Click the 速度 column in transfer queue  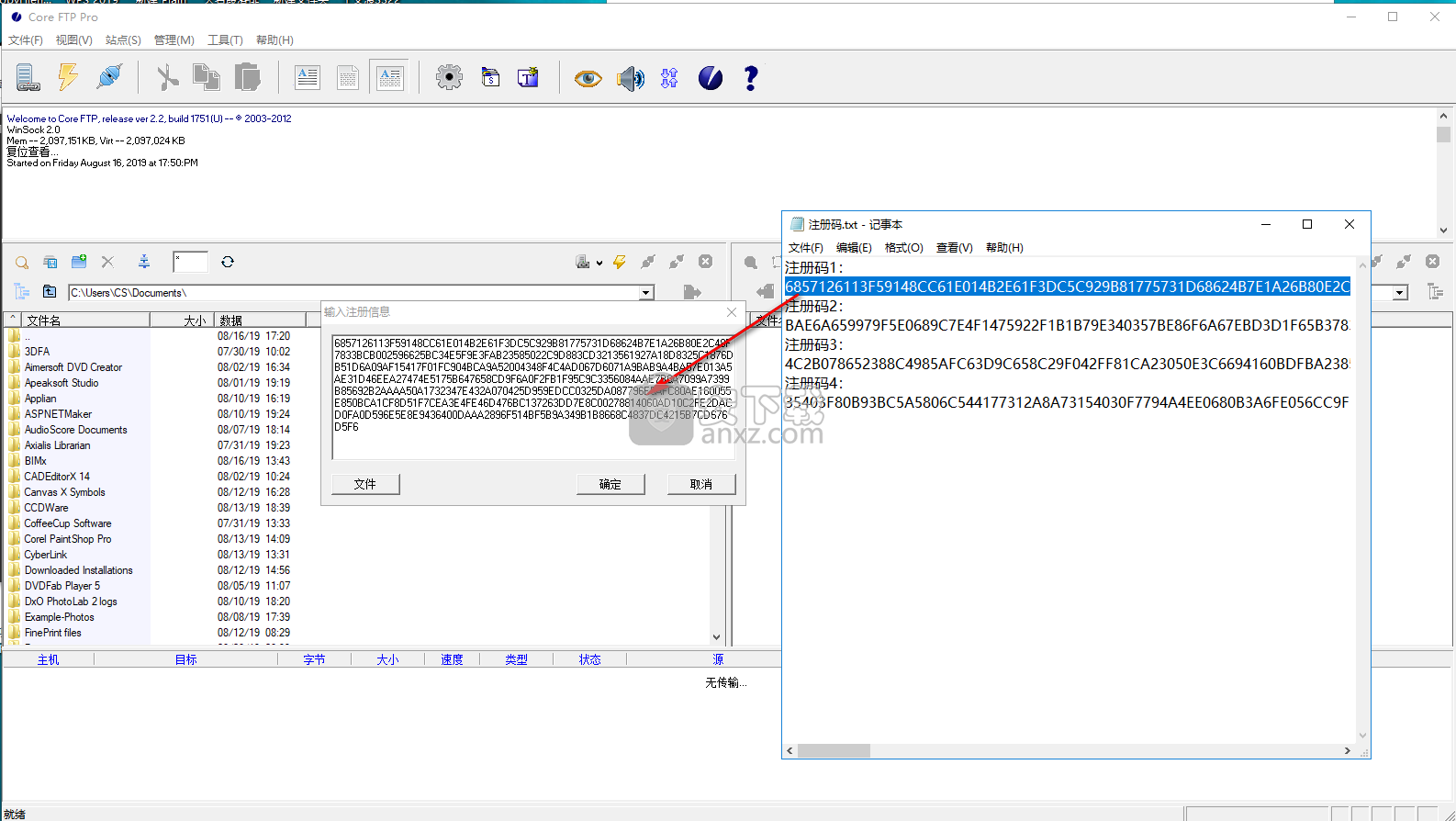[x=452, y=659]
